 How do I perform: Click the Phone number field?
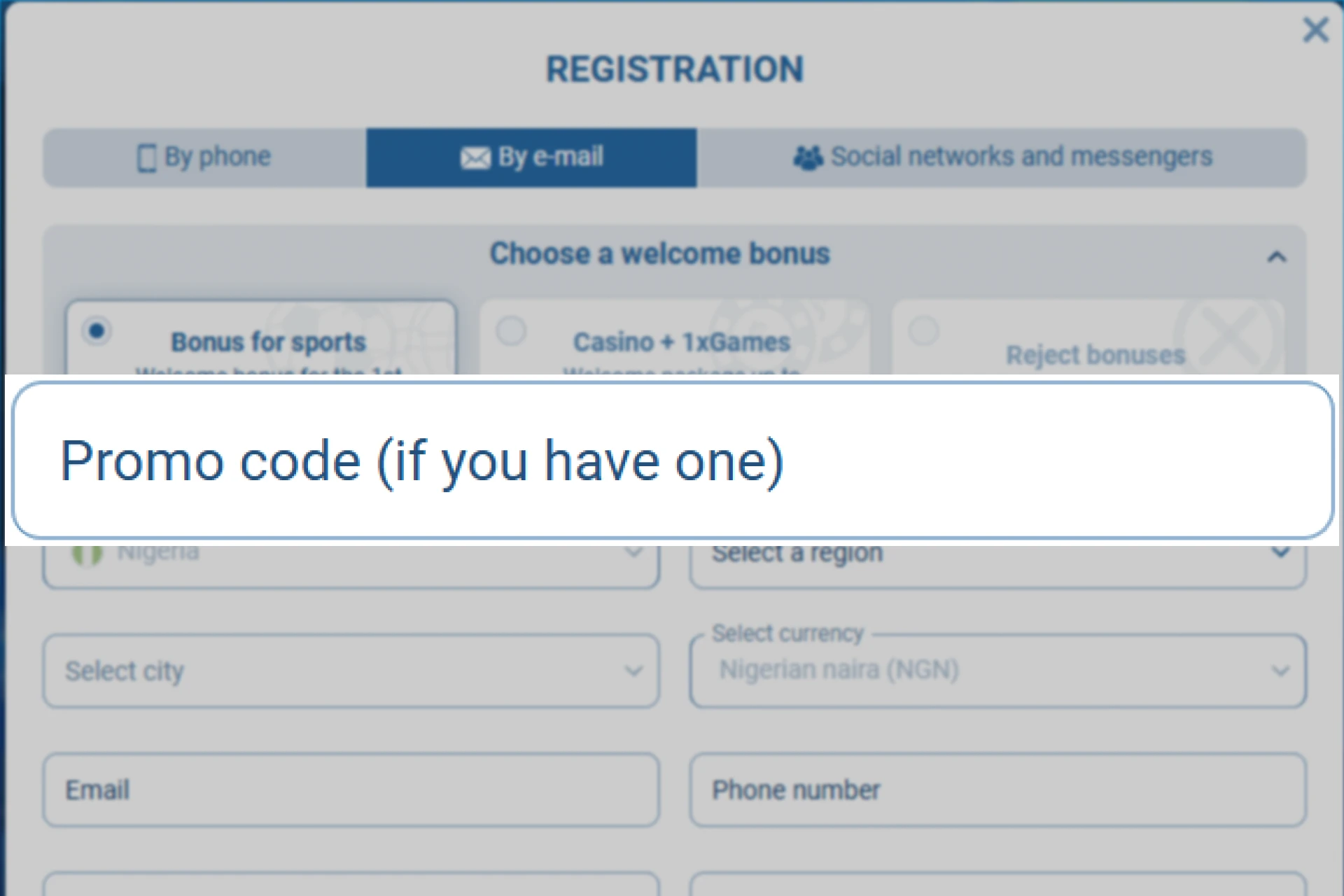[997, 790]
